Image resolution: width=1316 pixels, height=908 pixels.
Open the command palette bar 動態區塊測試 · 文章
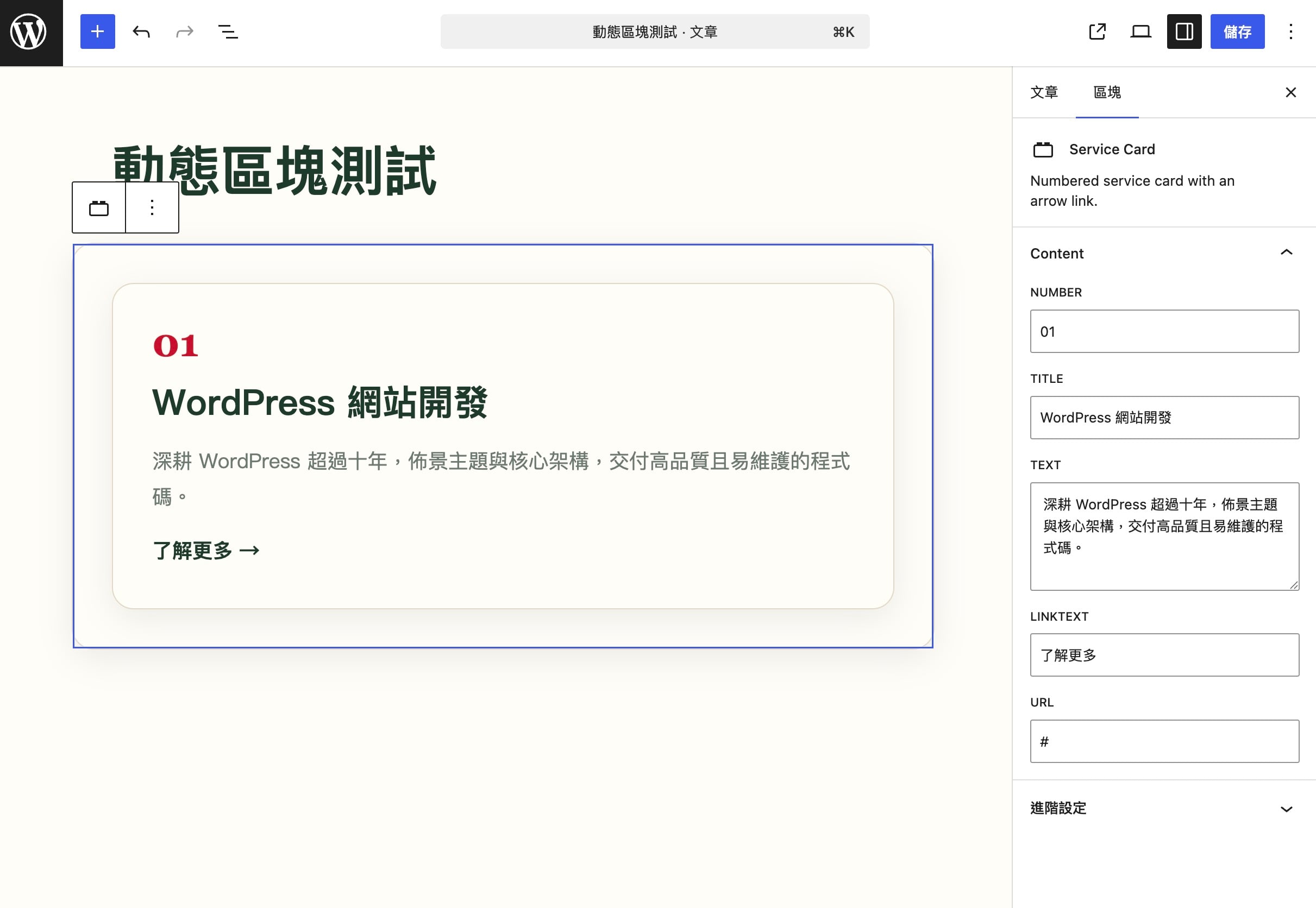[x=655, y=31]
